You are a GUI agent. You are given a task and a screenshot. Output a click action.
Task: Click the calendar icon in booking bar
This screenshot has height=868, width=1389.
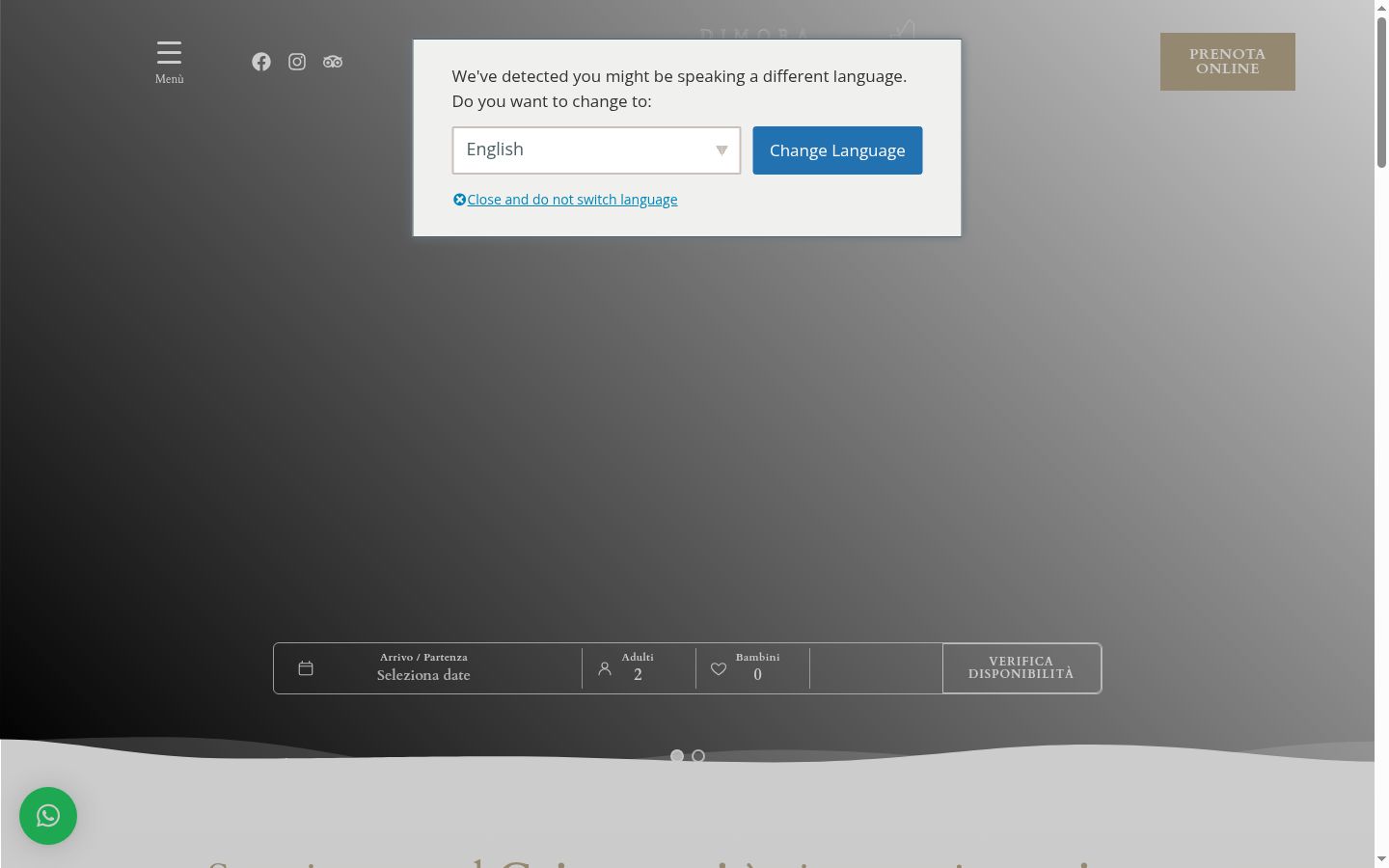tap(306, 668)
